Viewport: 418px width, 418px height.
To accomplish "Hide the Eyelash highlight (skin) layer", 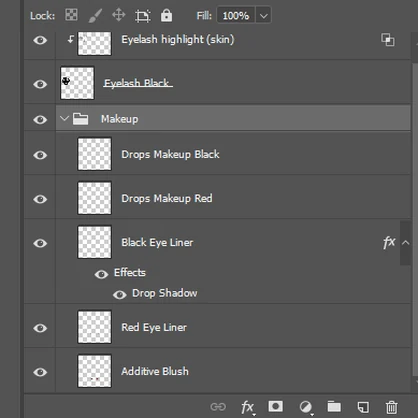I will tap(40, 40).
